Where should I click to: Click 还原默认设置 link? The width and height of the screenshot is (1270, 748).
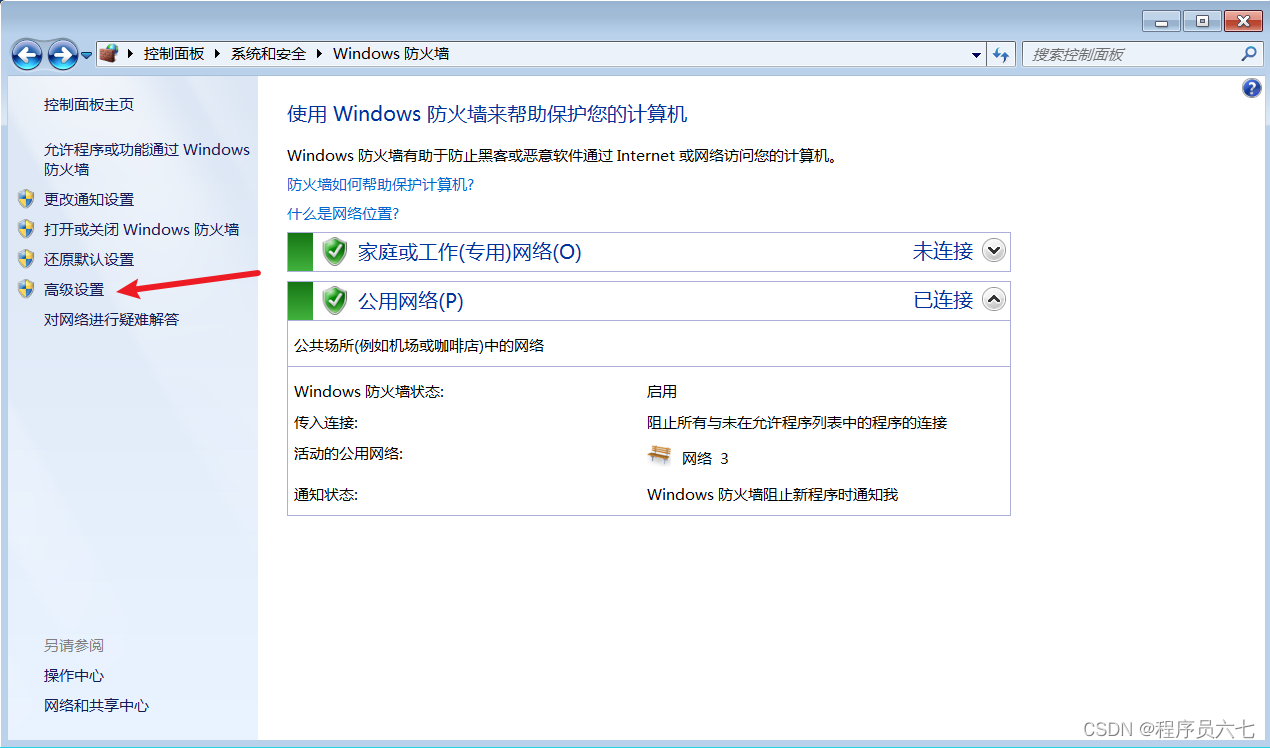[x=89, y=259]
